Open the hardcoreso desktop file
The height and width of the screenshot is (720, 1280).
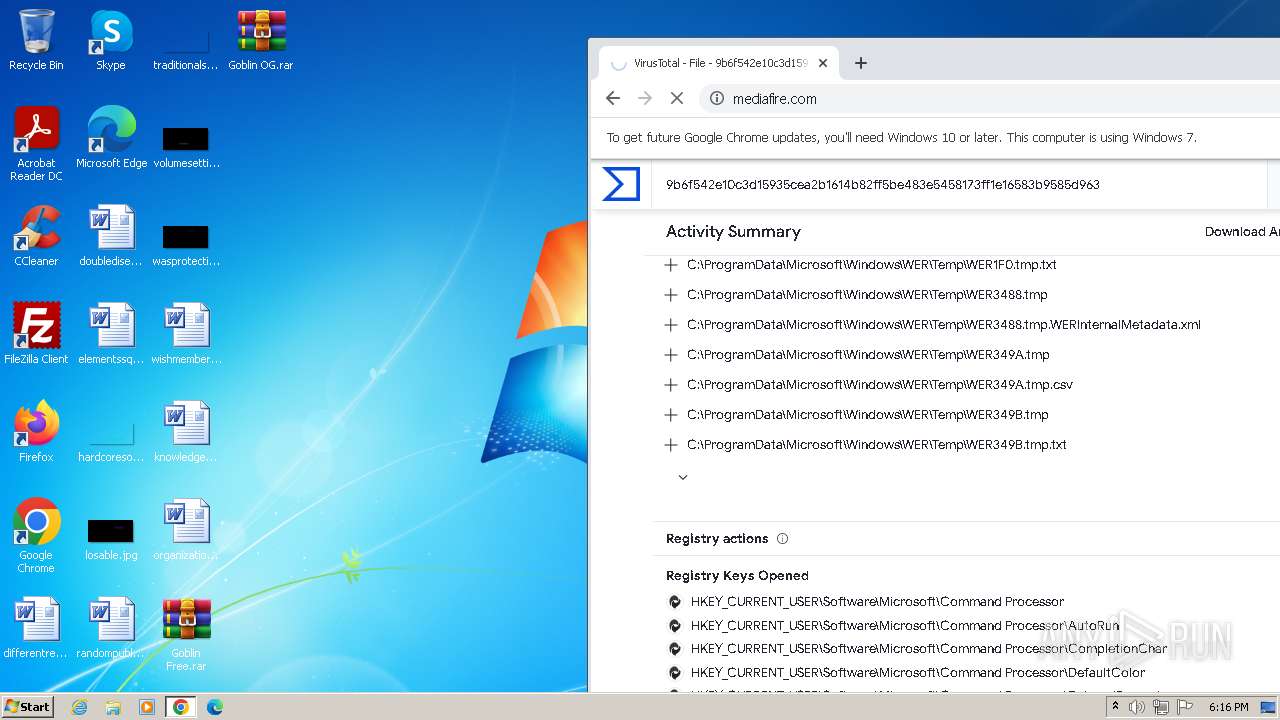pos(111,440)
